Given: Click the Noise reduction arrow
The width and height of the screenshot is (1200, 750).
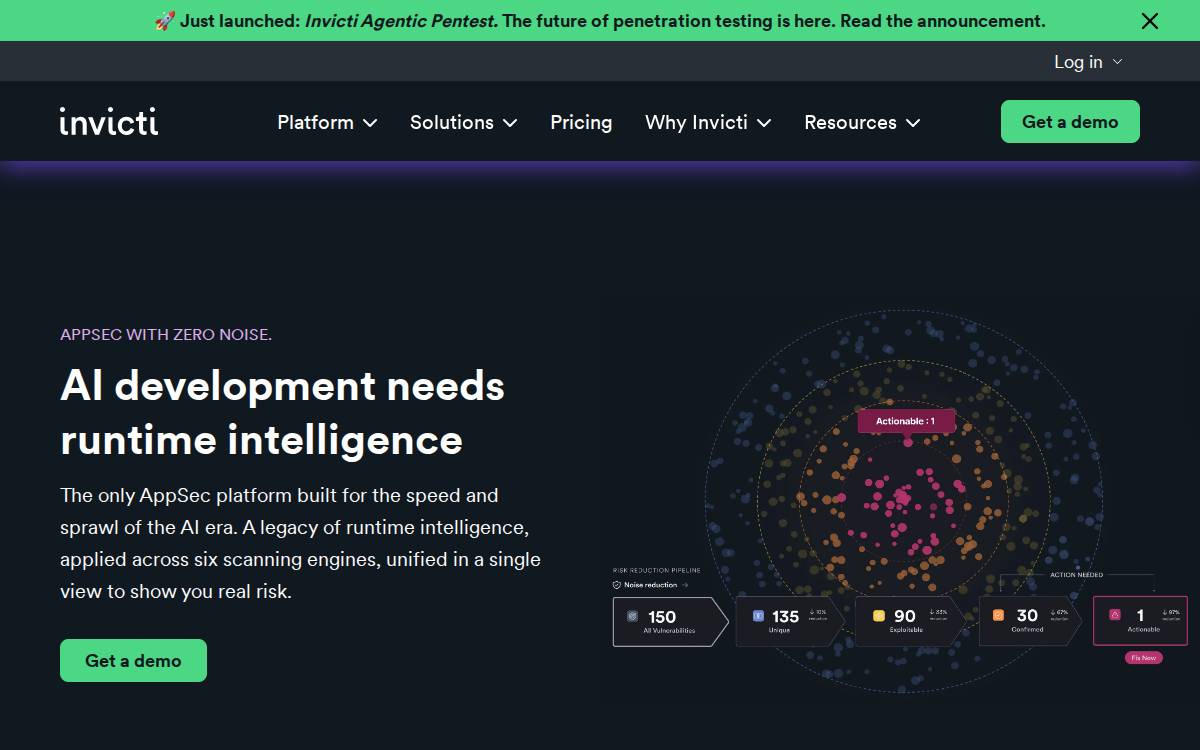Looking at the screenshot, I should [685, 585].
